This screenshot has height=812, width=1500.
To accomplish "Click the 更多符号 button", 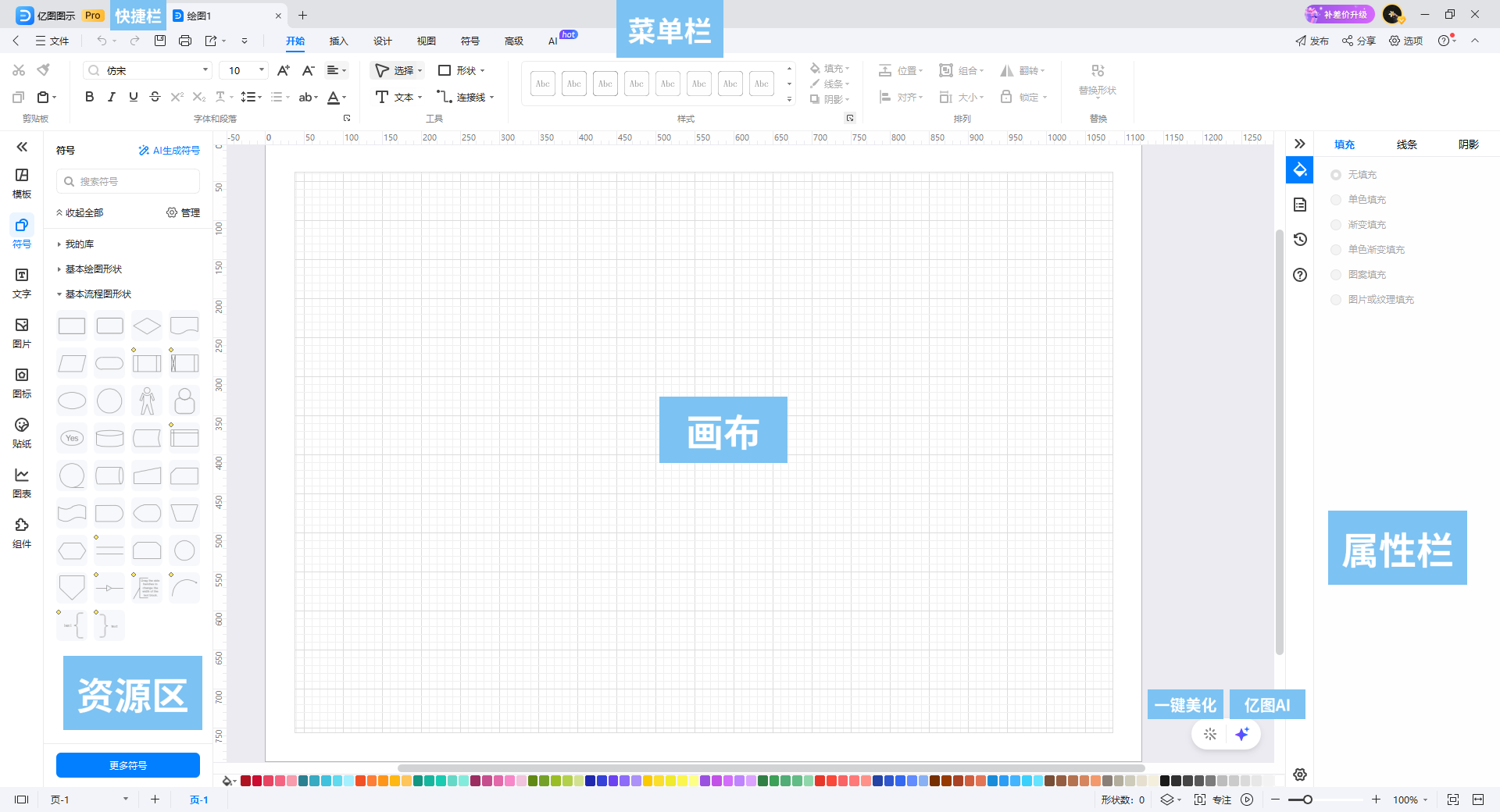I will (127, 765).
